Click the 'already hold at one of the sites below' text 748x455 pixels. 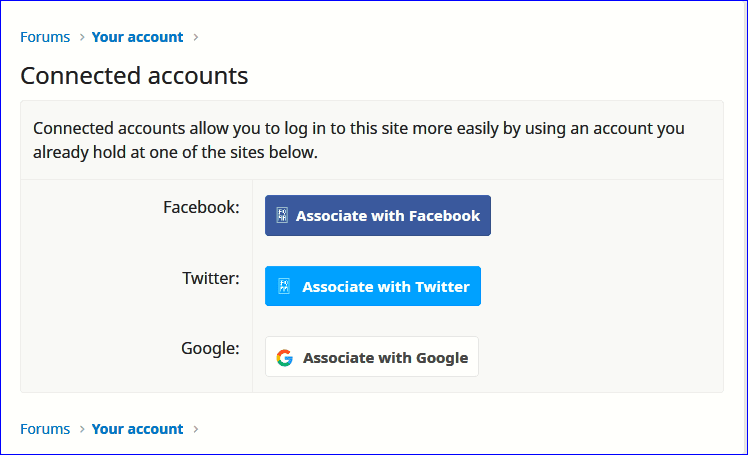pyautogui.click(x=175, y=153)
